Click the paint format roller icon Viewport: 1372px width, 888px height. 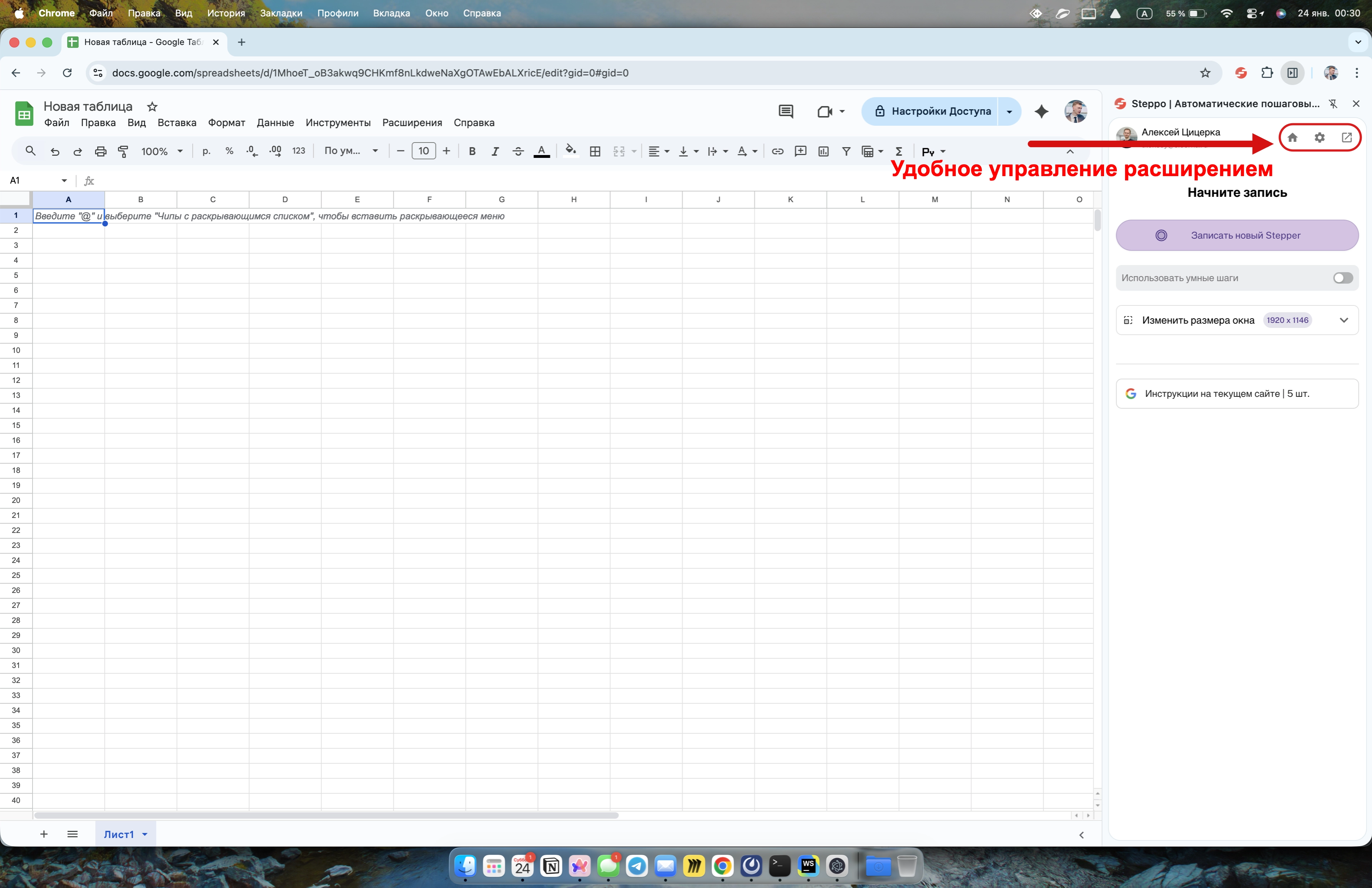(x=123, y=151)
